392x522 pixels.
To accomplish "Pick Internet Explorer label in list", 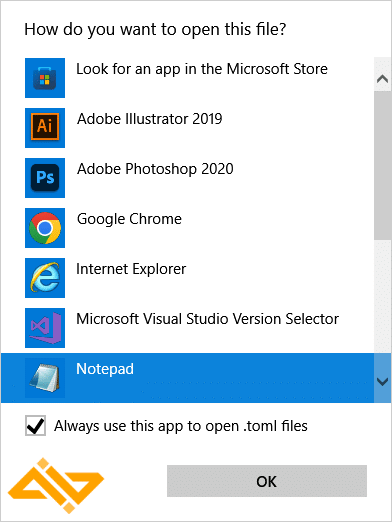I will tap(131, 269).
